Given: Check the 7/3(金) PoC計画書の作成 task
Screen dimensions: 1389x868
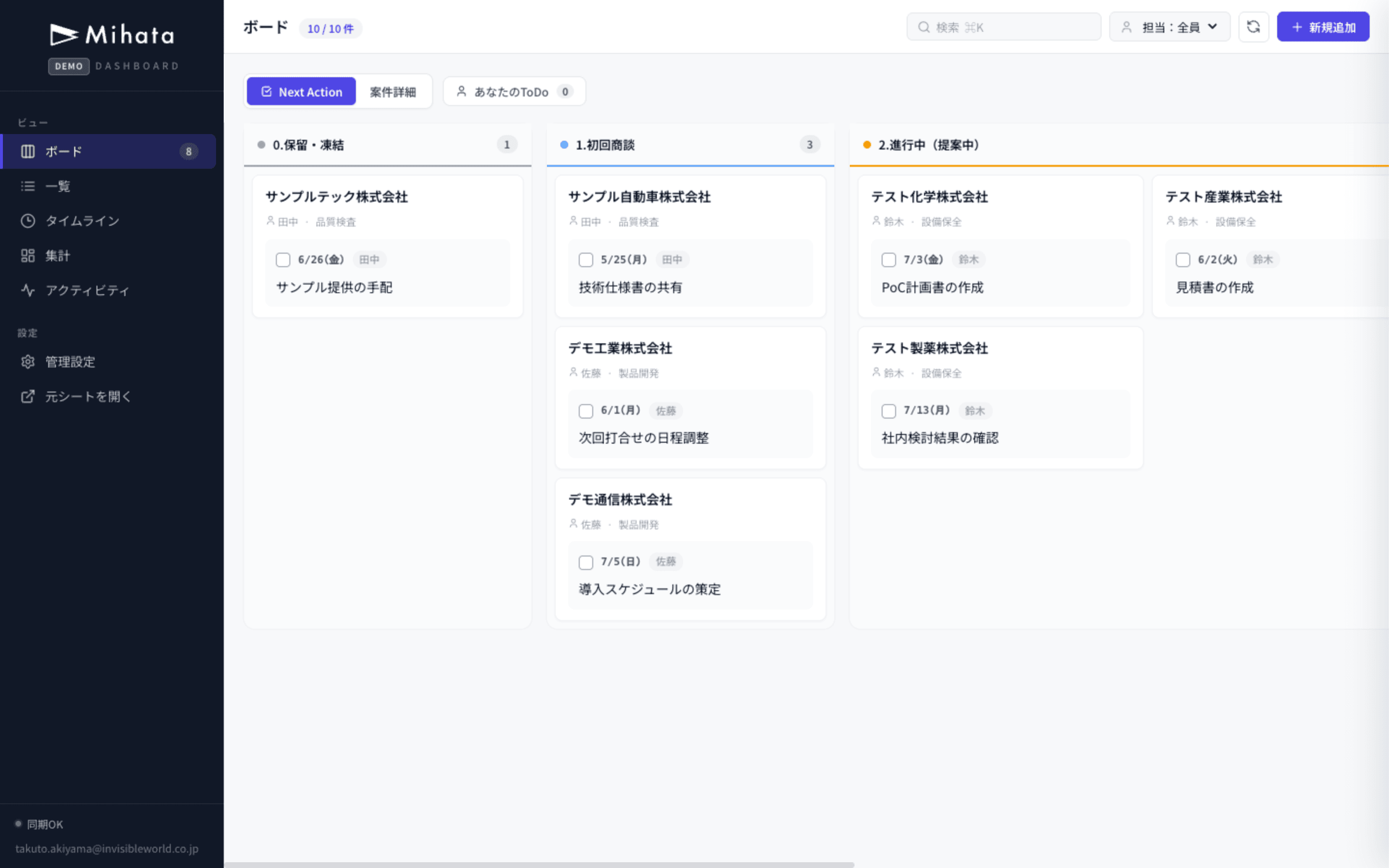Looking at the screenshot, I should (x=889, y=260).
